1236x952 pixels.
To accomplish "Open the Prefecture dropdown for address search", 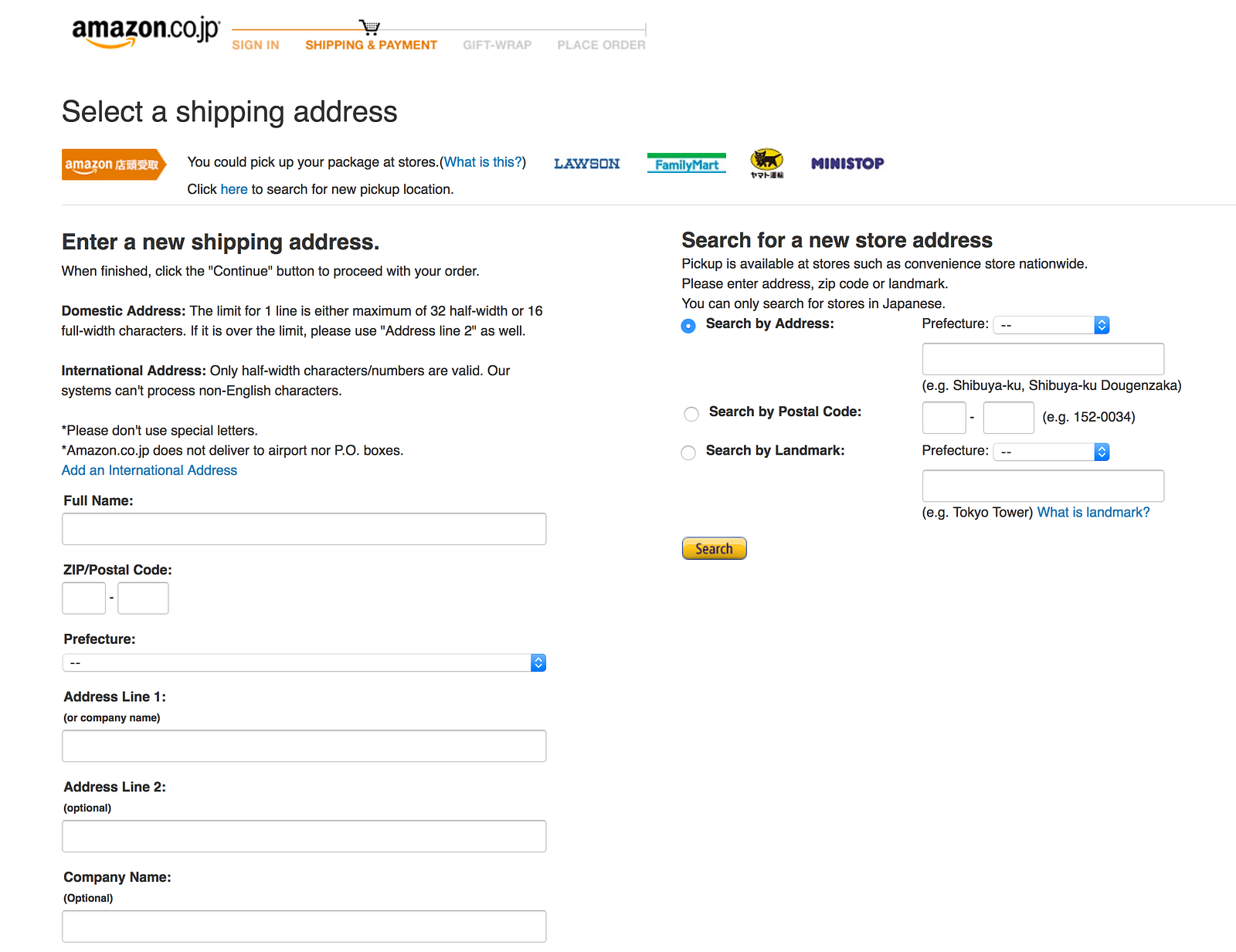I will click(x=1051, y=325).
